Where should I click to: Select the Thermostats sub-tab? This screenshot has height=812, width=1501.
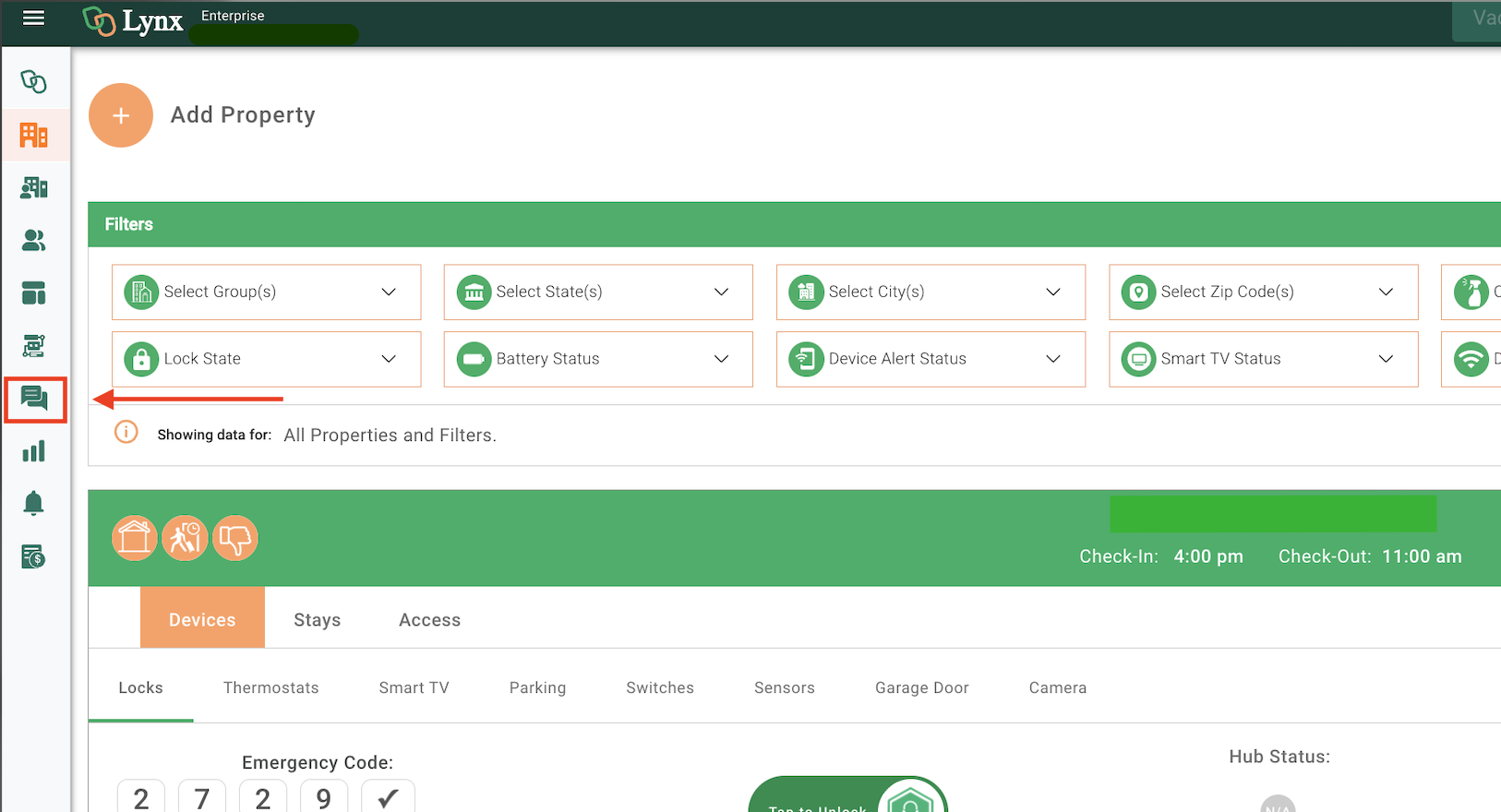[271, 687]
